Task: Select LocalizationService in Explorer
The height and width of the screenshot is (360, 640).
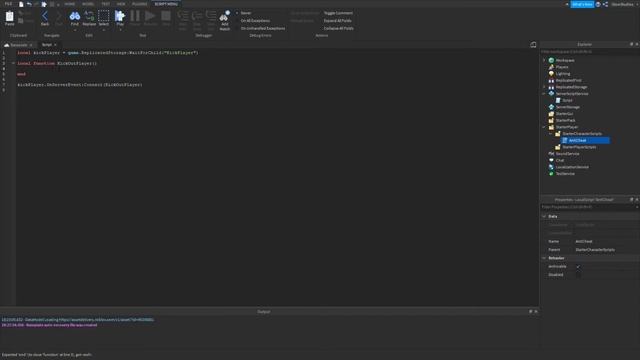Action: click(x=572, y=167)
